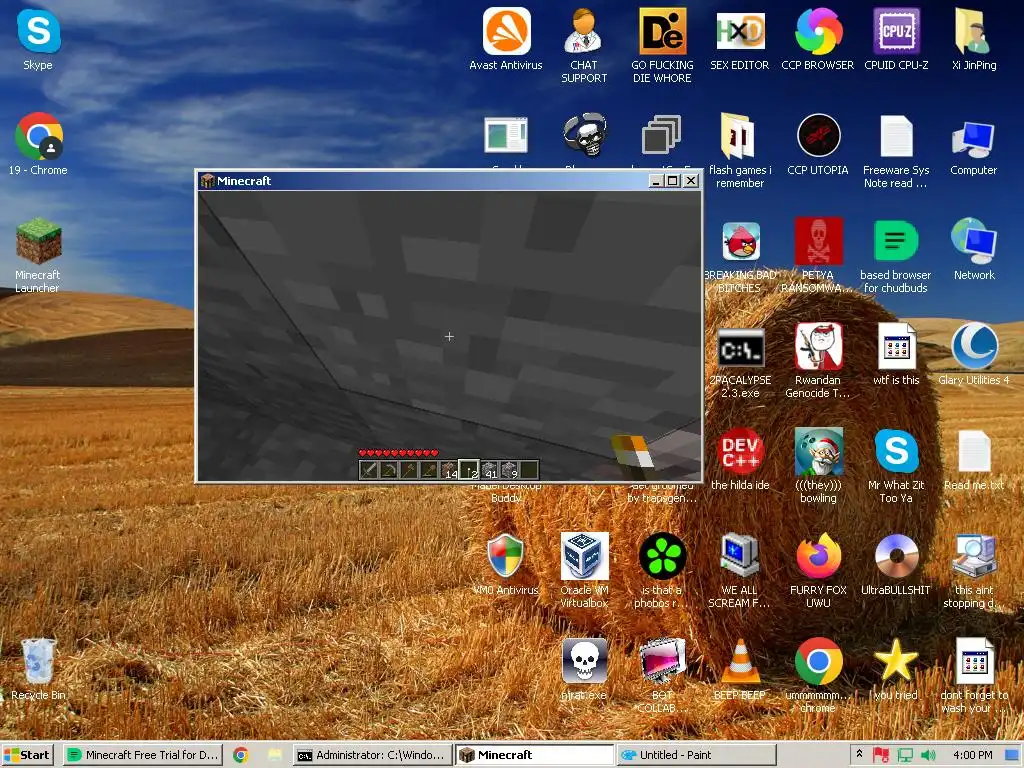Click the show desktop tray button
1024x768 pixels.
click(1014, 755)
